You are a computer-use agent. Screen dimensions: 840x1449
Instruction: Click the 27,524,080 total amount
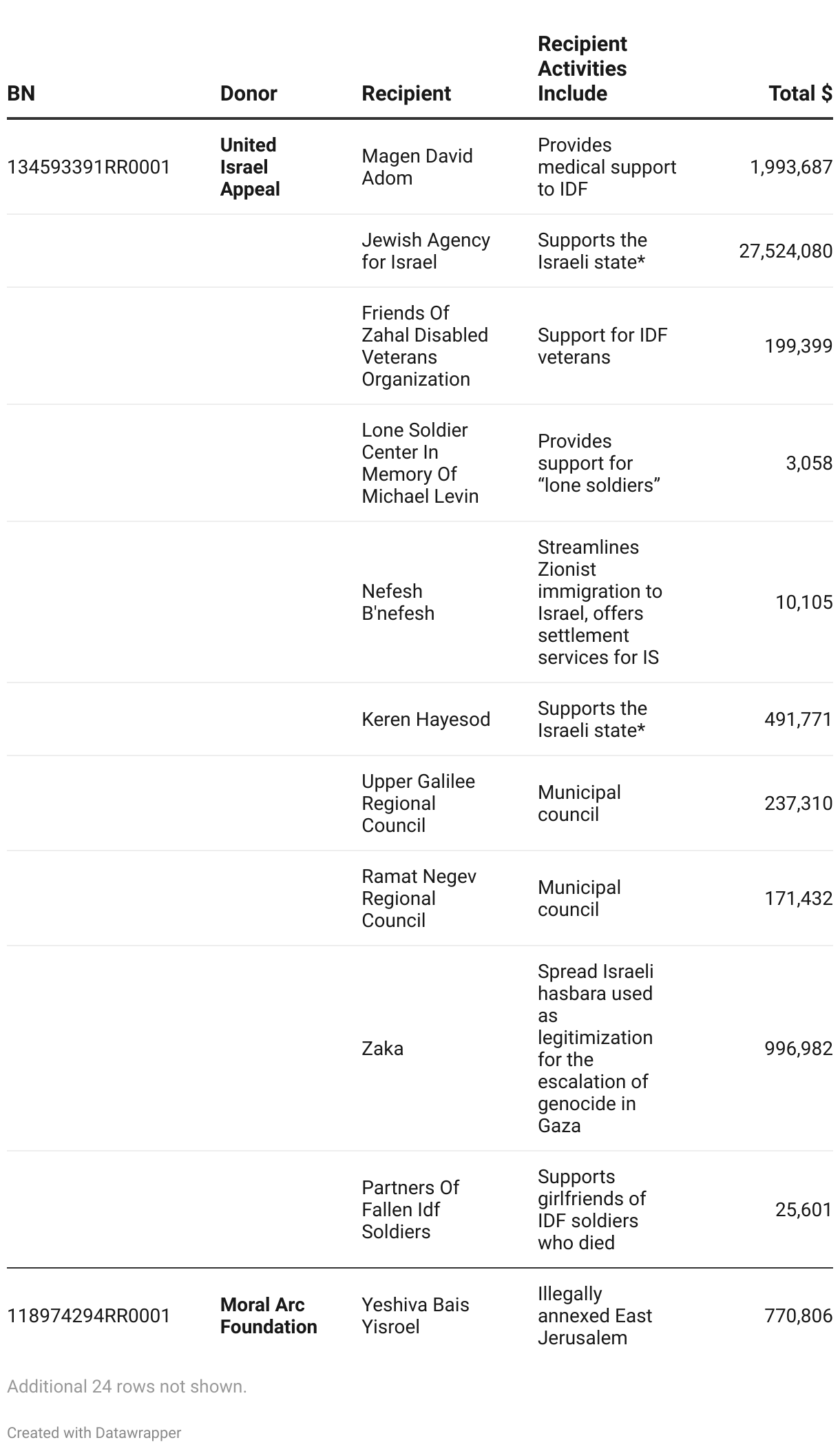pos(786,251)
